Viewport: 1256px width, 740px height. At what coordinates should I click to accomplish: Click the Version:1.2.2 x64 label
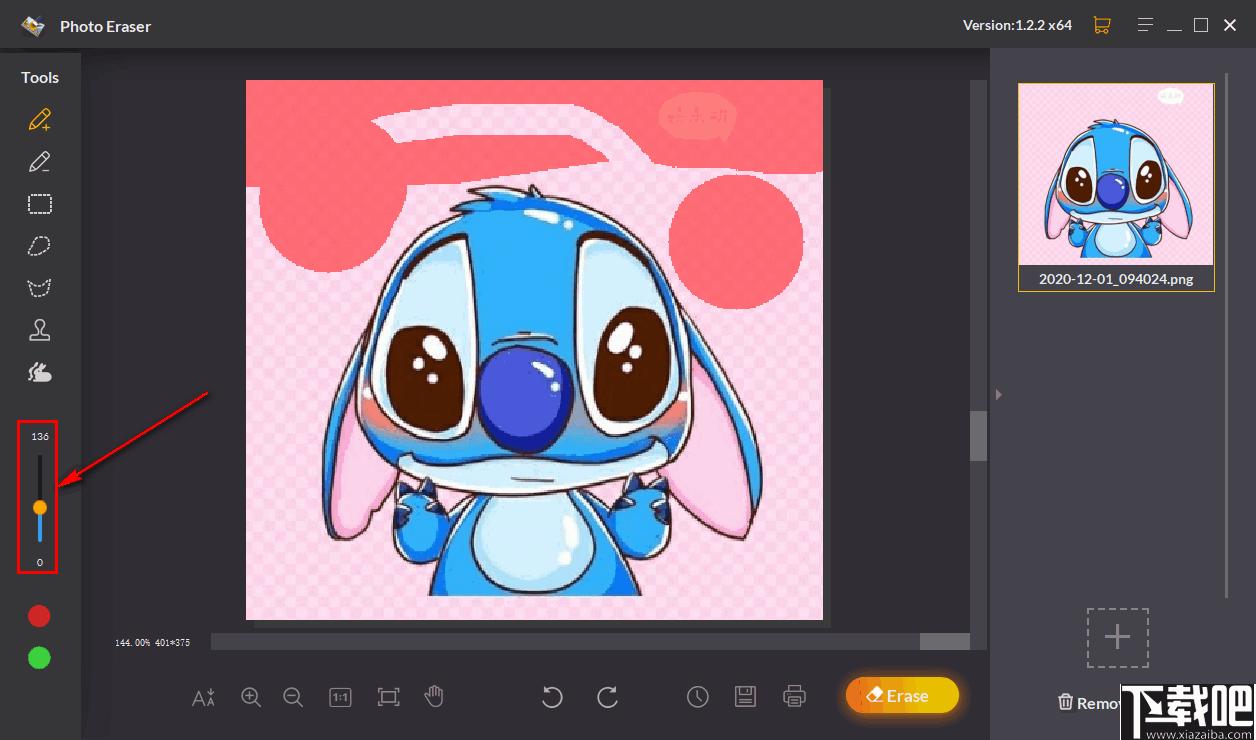click(1017, 25)
